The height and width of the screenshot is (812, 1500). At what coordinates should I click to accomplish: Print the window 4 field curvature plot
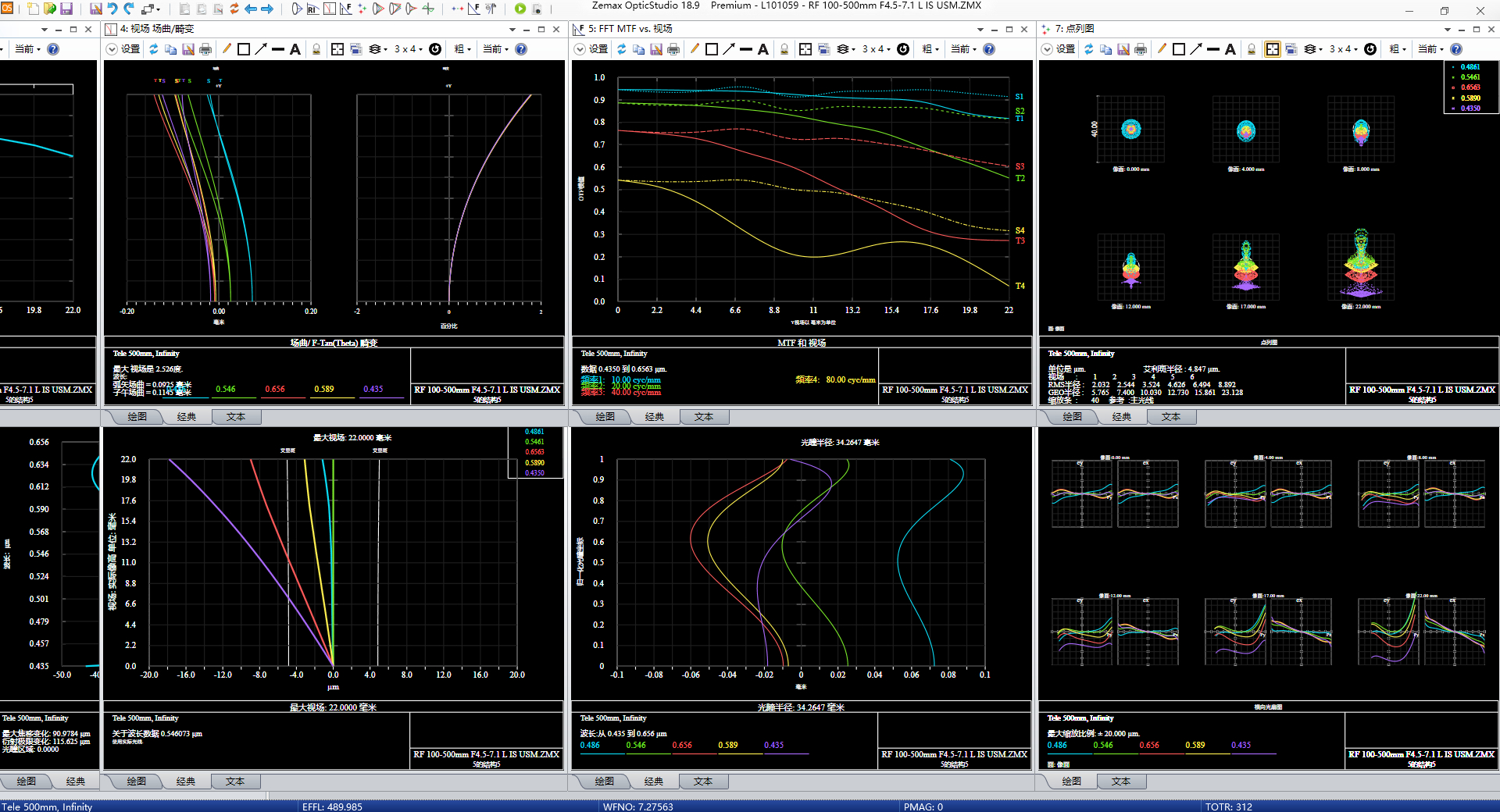click(205, 49)
